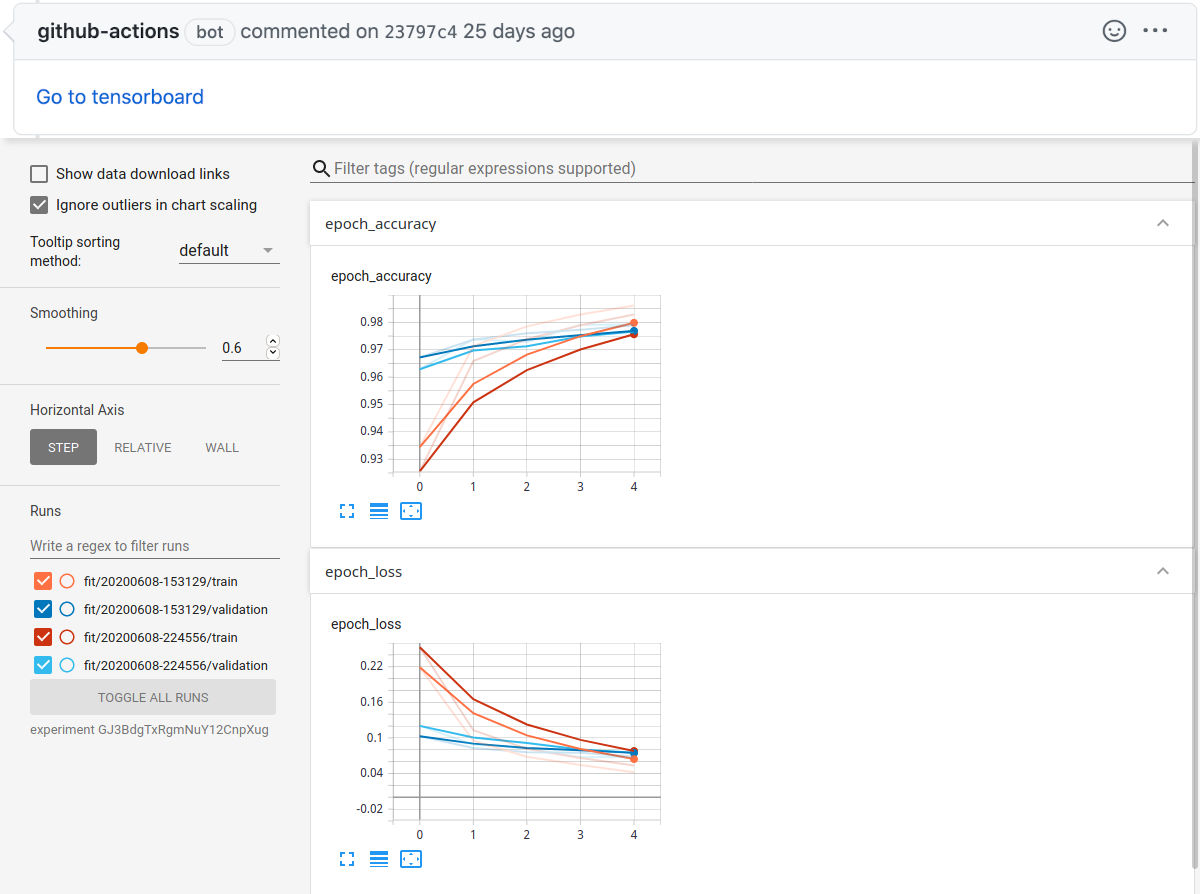Toggle log scale on the epoch_accuracy y-axis
Image resolution: width=1200 pixels, height=894 pixels.
[x=379, y=511]
